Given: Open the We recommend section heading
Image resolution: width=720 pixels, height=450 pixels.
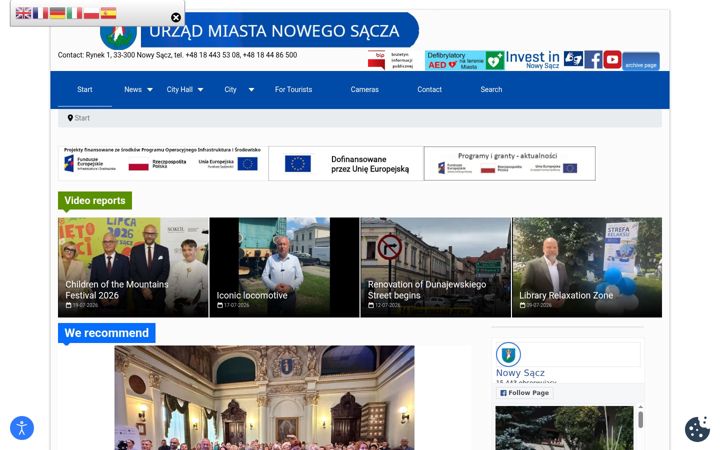Looking at the screenshot, I should click(107, 333).
